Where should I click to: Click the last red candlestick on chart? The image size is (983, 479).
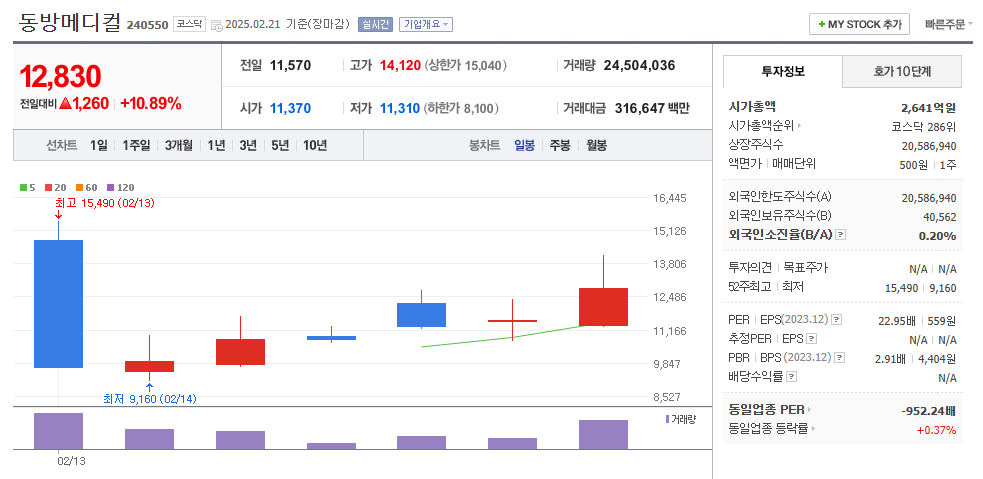click(x=603, y=307)
